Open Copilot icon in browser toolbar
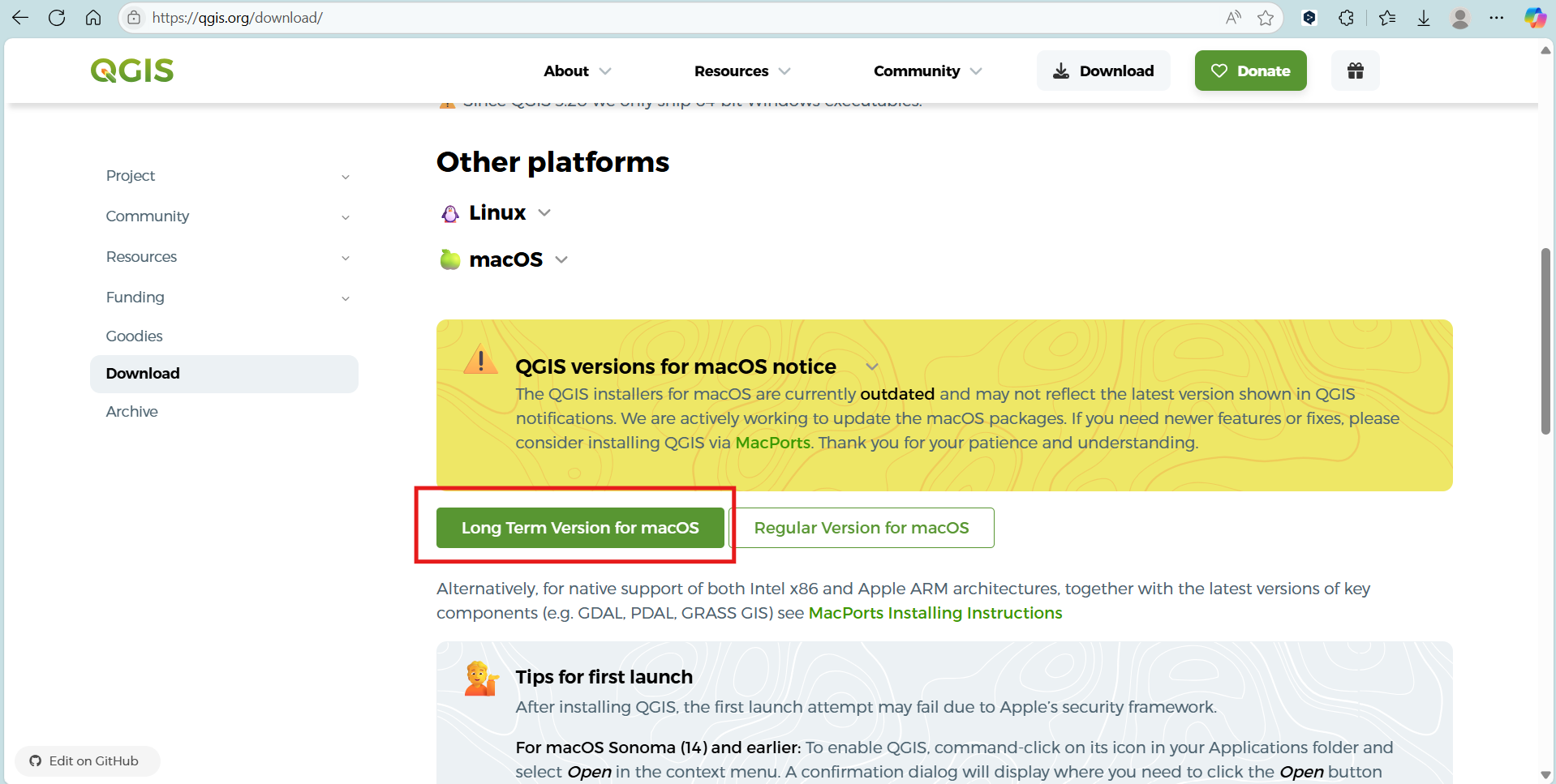Screen dimensions: 1556x784 click(1534, 18)
